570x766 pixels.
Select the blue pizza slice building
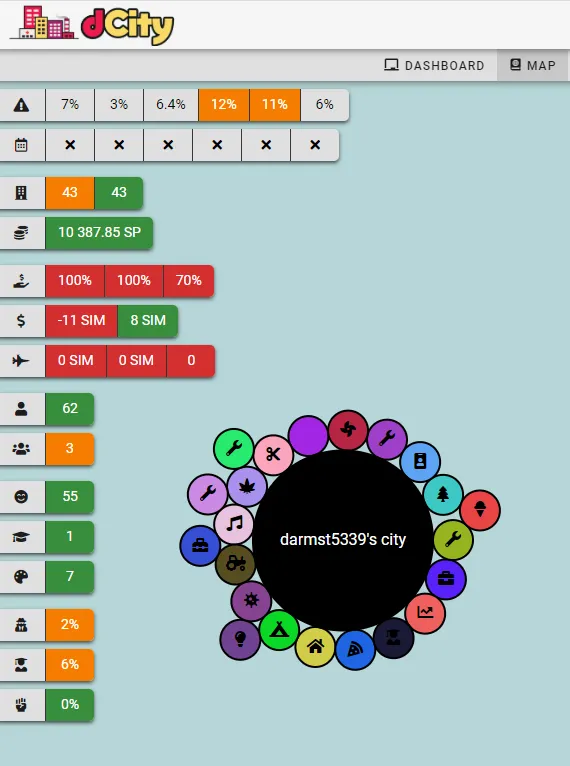coord(355,650)
